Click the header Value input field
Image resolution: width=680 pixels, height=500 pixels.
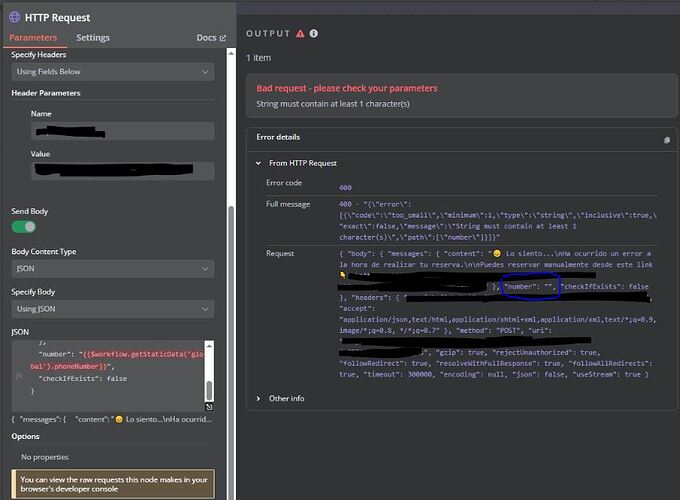point(123,171)
